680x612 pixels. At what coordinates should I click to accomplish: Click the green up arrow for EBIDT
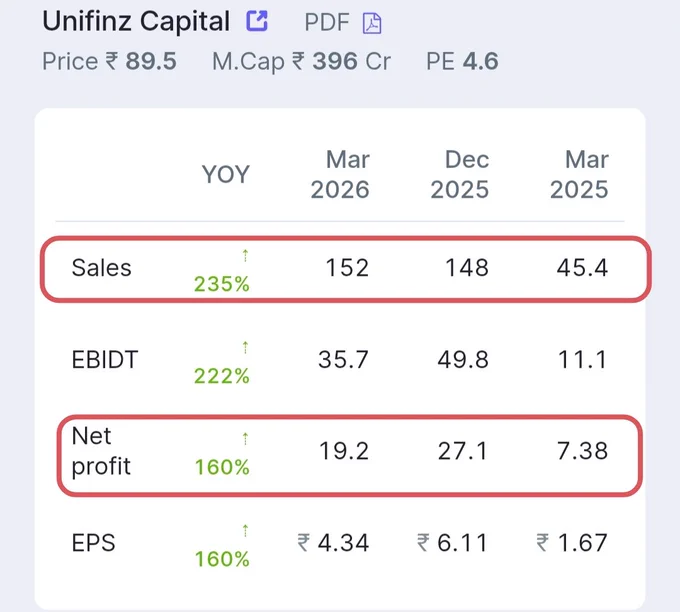(x=245, y=347)
